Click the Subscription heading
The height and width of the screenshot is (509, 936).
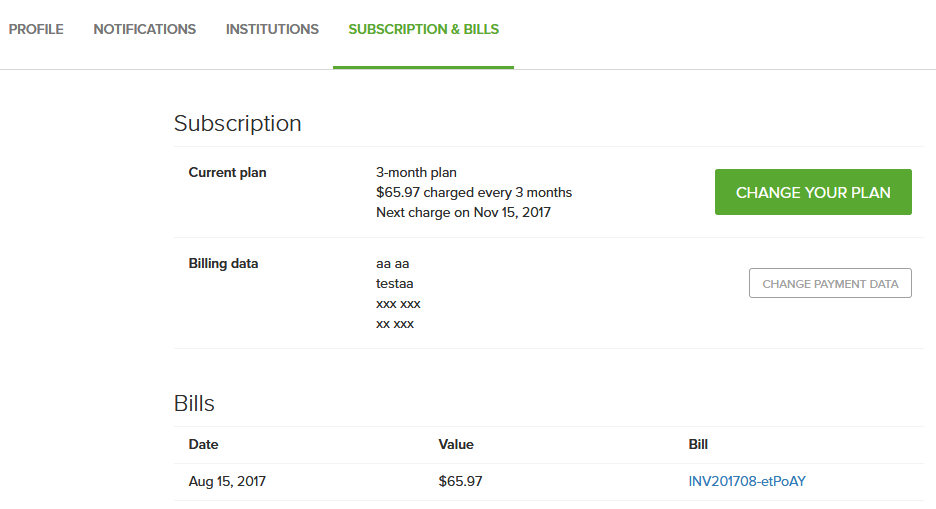(238, 124)
